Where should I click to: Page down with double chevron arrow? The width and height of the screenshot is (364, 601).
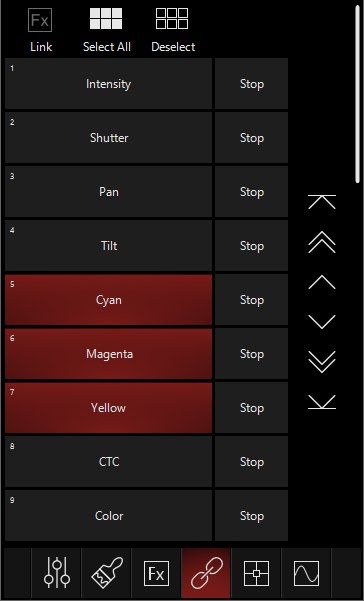click(x=322, y=362)
